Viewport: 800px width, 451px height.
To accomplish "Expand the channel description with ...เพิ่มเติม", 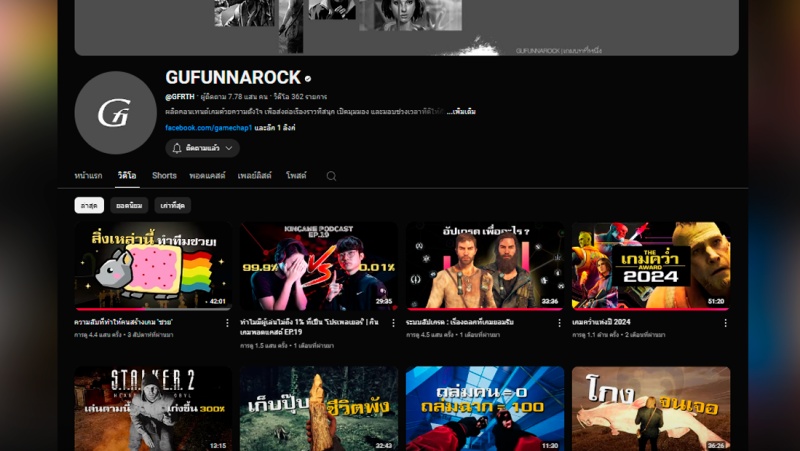I will coord(461,112).
